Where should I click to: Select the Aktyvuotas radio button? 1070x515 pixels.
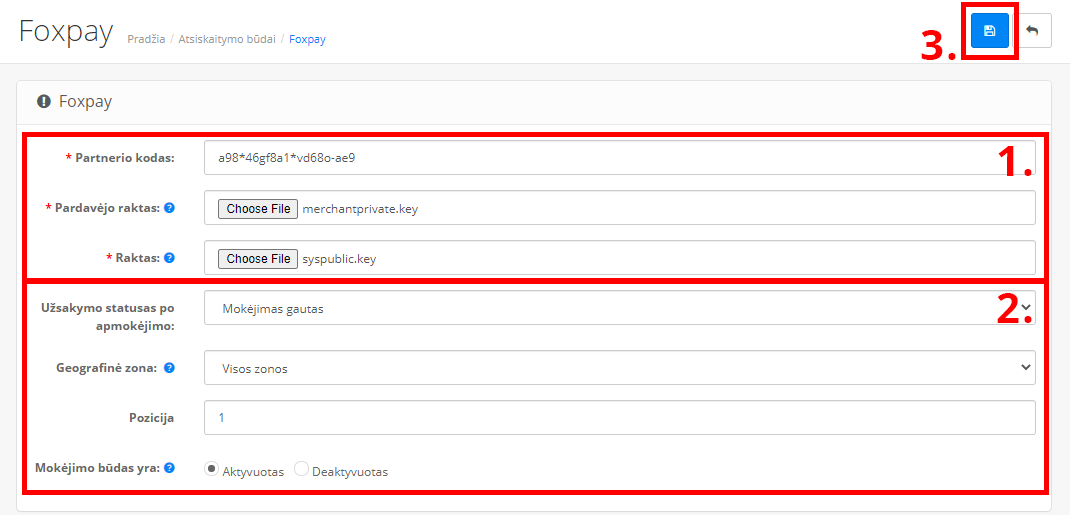(x=212, y=469)
